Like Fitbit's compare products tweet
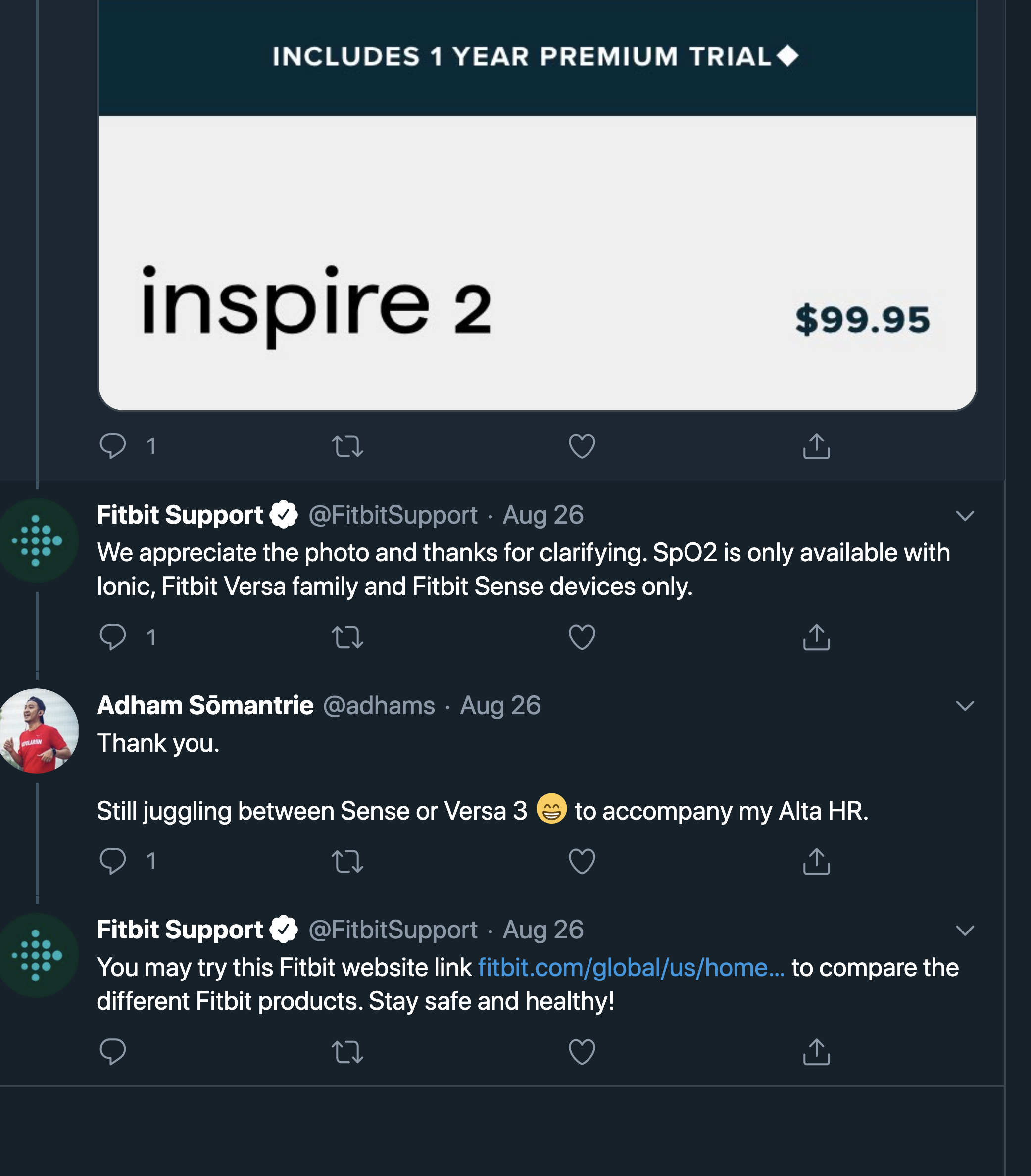Image resolution: width=1031 pixels, height=1176 pixels. (582, 1052)
